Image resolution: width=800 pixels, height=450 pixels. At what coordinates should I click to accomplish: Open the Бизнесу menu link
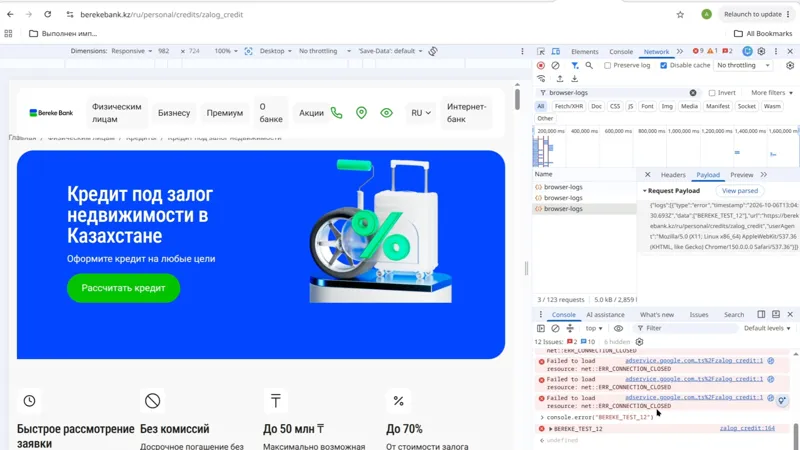[x=173, y=113]
